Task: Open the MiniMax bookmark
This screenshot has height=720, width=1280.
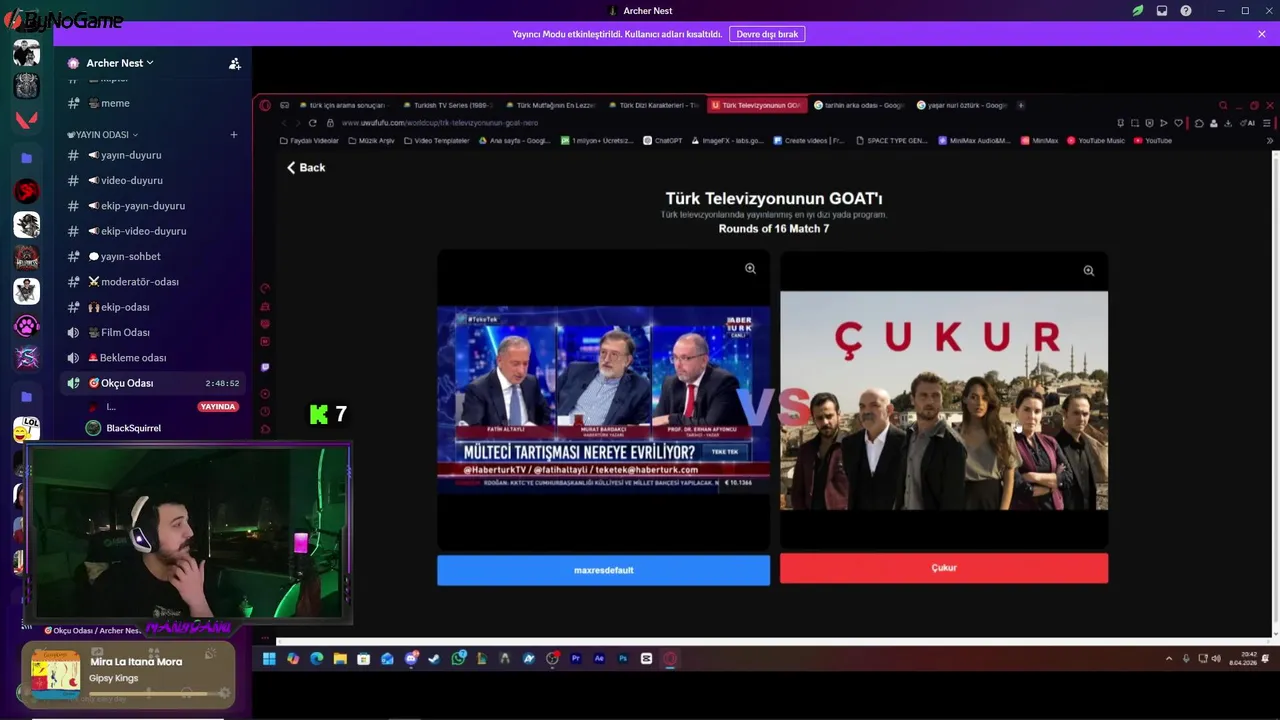Action: point(1039,141)
